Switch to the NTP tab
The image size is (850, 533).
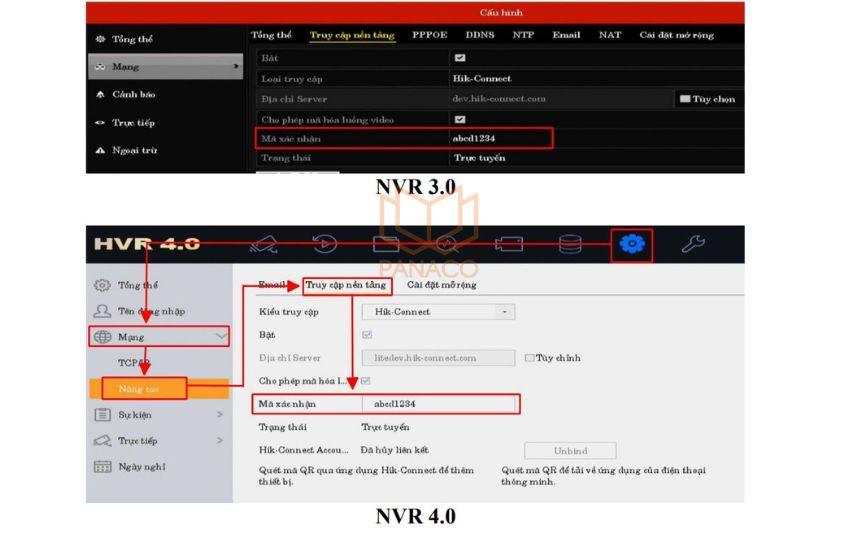coord(523,35)
